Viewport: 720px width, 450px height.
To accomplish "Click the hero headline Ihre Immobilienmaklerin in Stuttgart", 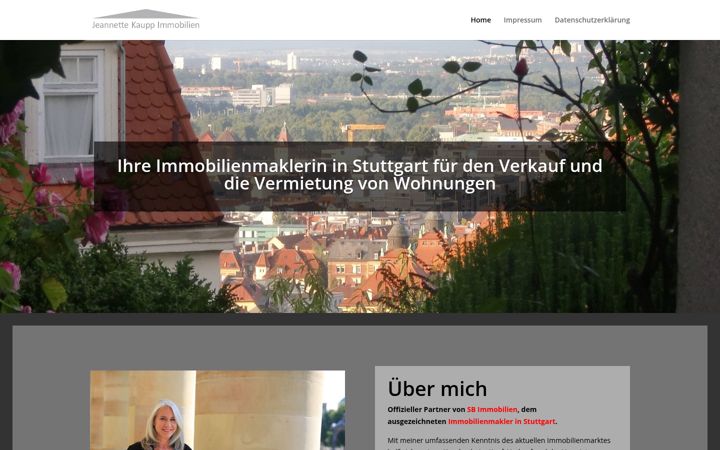I will [360, 174].
